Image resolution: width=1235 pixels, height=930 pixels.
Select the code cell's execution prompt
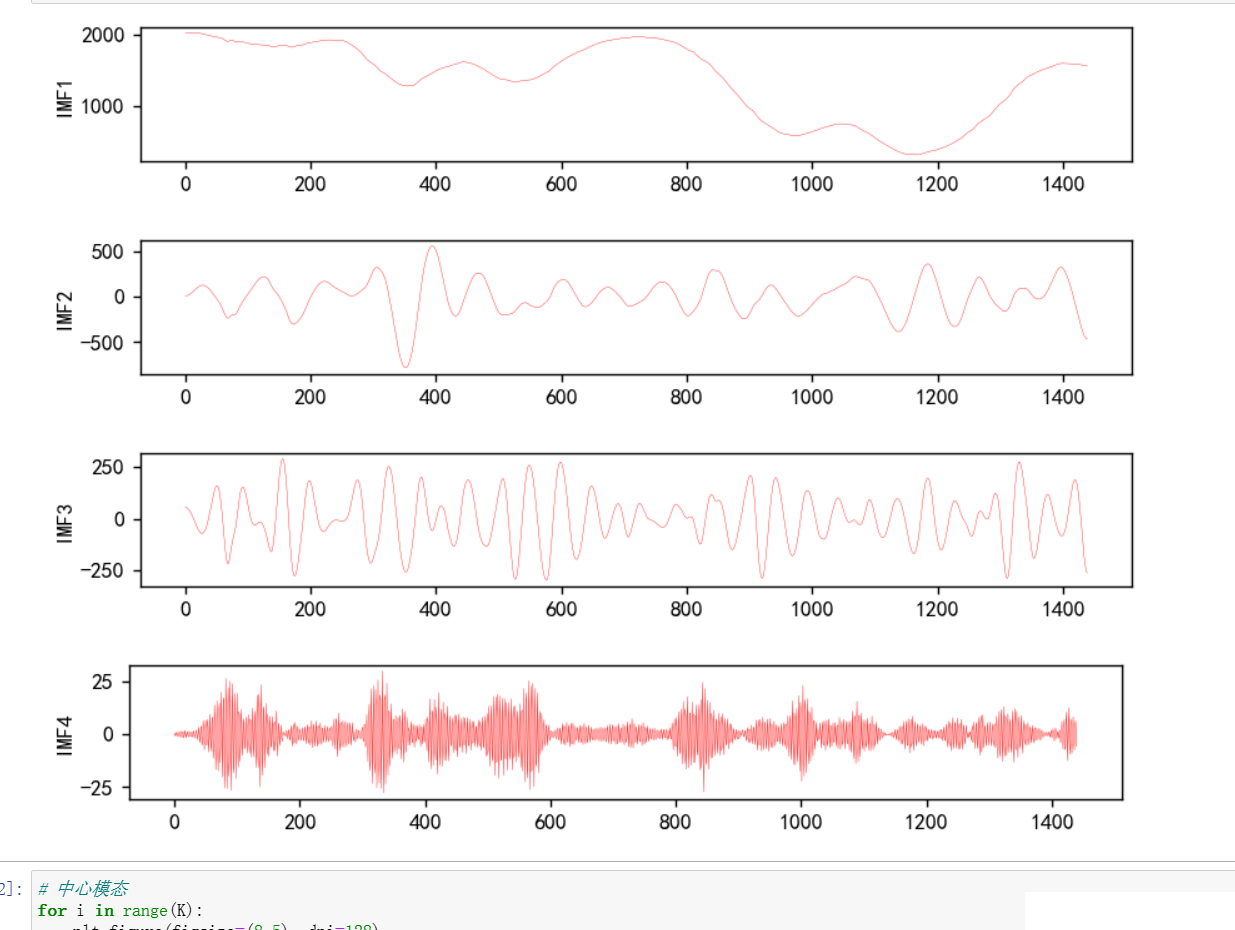click(10, 888)
